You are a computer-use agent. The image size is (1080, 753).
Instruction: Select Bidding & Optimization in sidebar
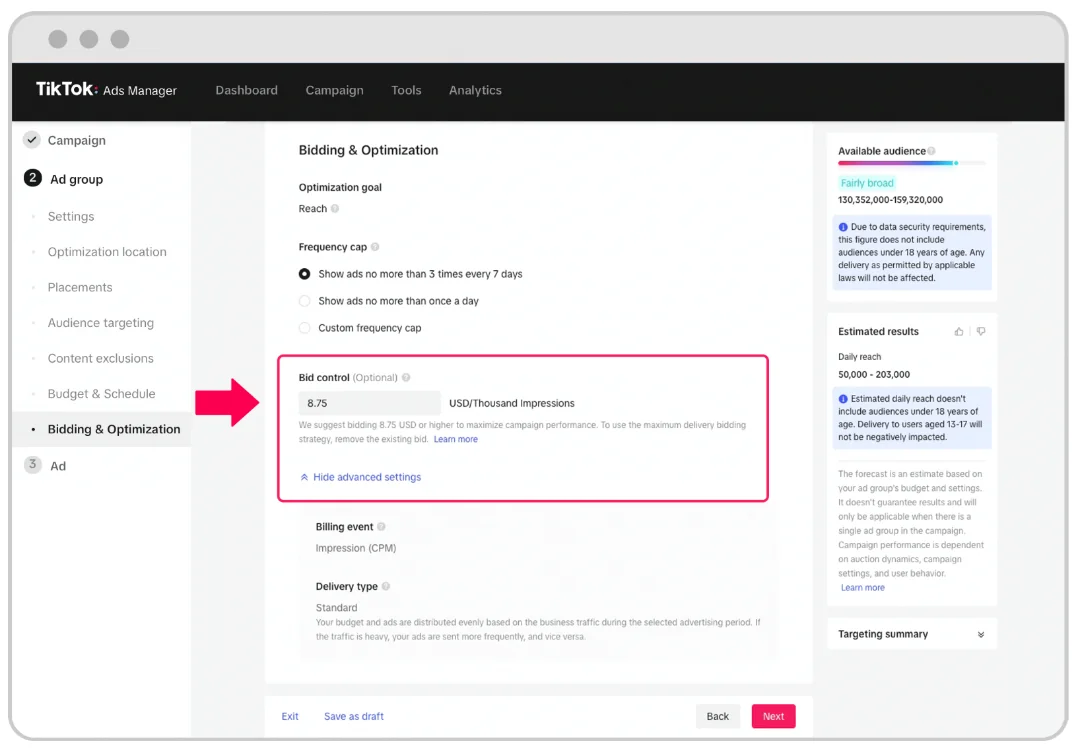pos(114,429)
